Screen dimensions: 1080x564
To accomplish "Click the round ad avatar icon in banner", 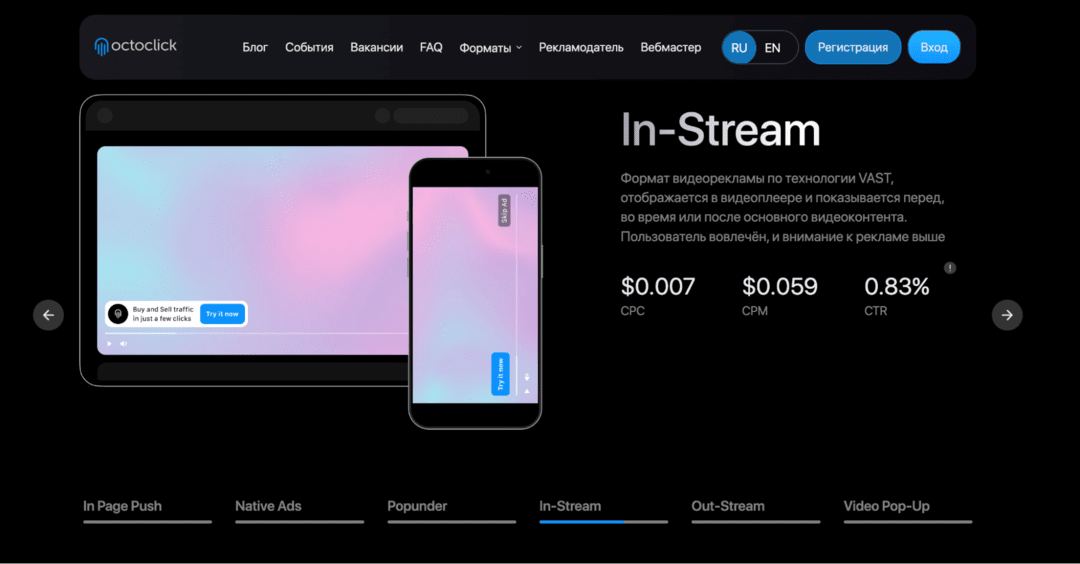I will click(x=118, y=314).
